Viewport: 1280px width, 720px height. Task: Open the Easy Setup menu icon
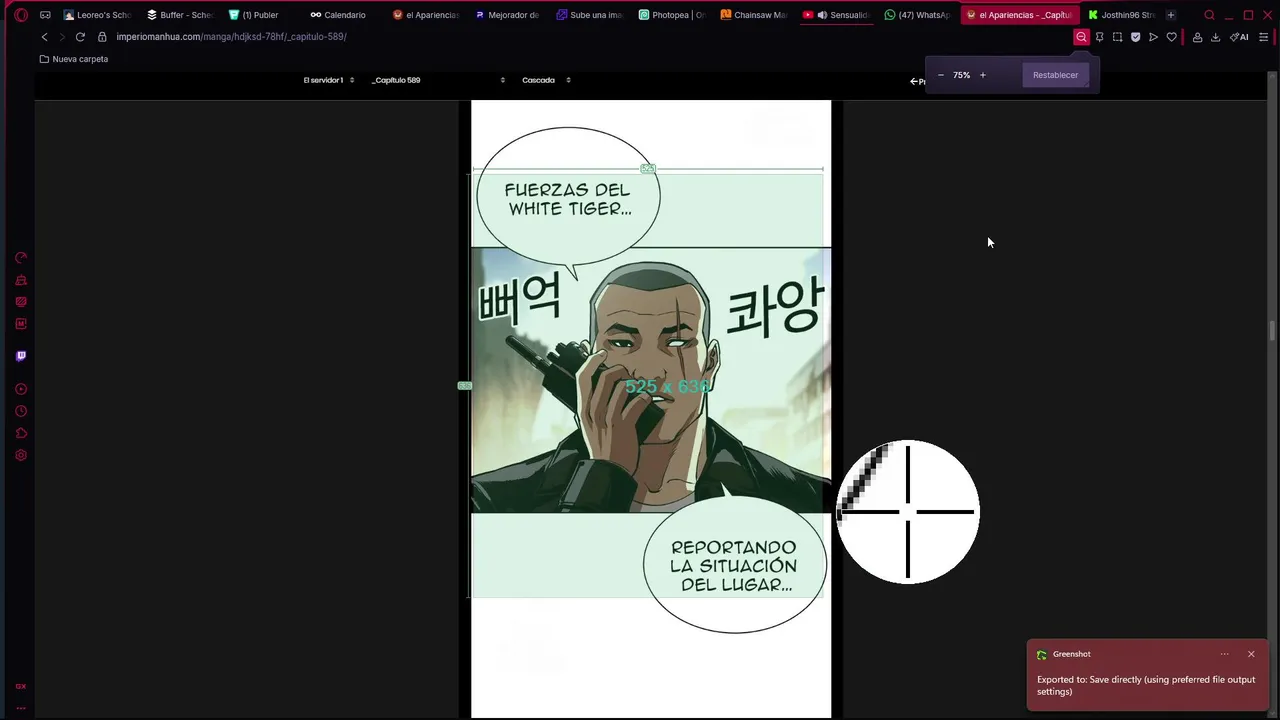click(x=1264, y=37)
